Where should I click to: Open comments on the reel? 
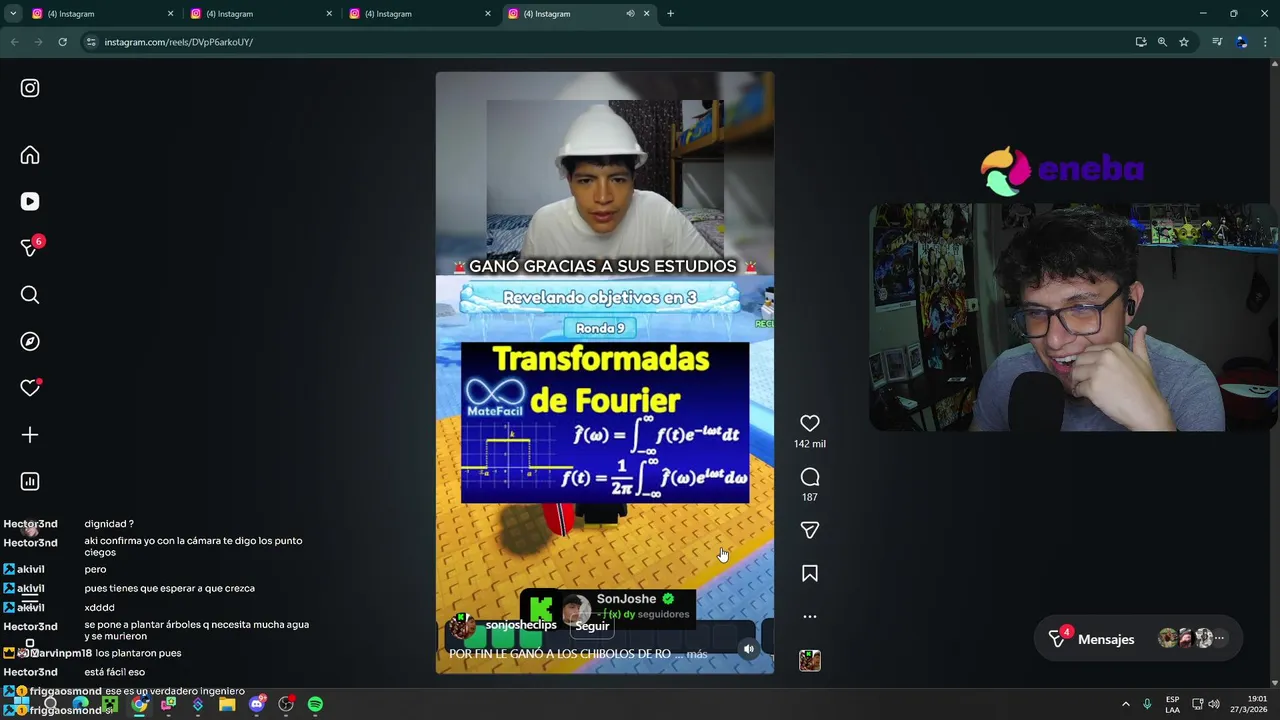point(810,477)
